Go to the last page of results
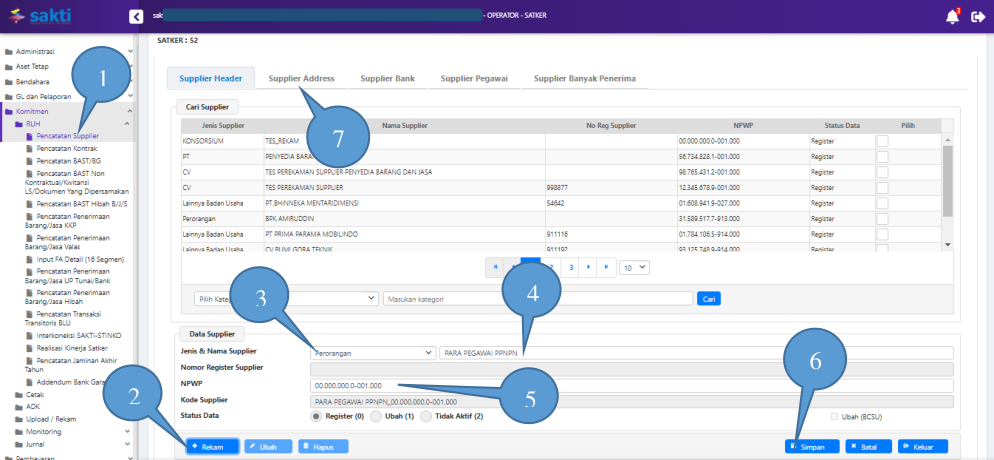The image size is (994, 460). click(x=606, y=267)
